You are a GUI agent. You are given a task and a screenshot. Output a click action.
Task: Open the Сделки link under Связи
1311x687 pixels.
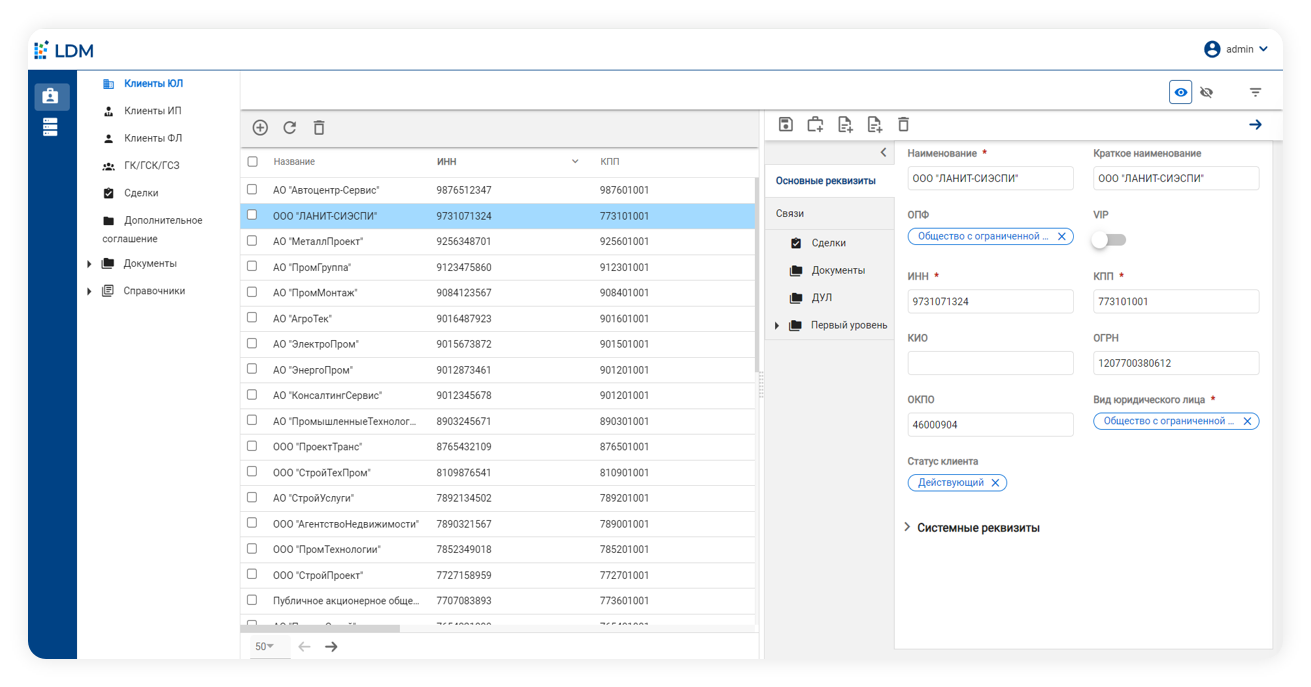click(828, 243)
